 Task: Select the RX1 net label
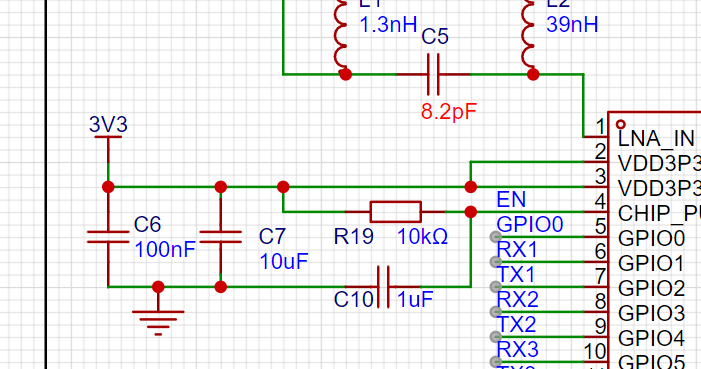click(517, 249)
